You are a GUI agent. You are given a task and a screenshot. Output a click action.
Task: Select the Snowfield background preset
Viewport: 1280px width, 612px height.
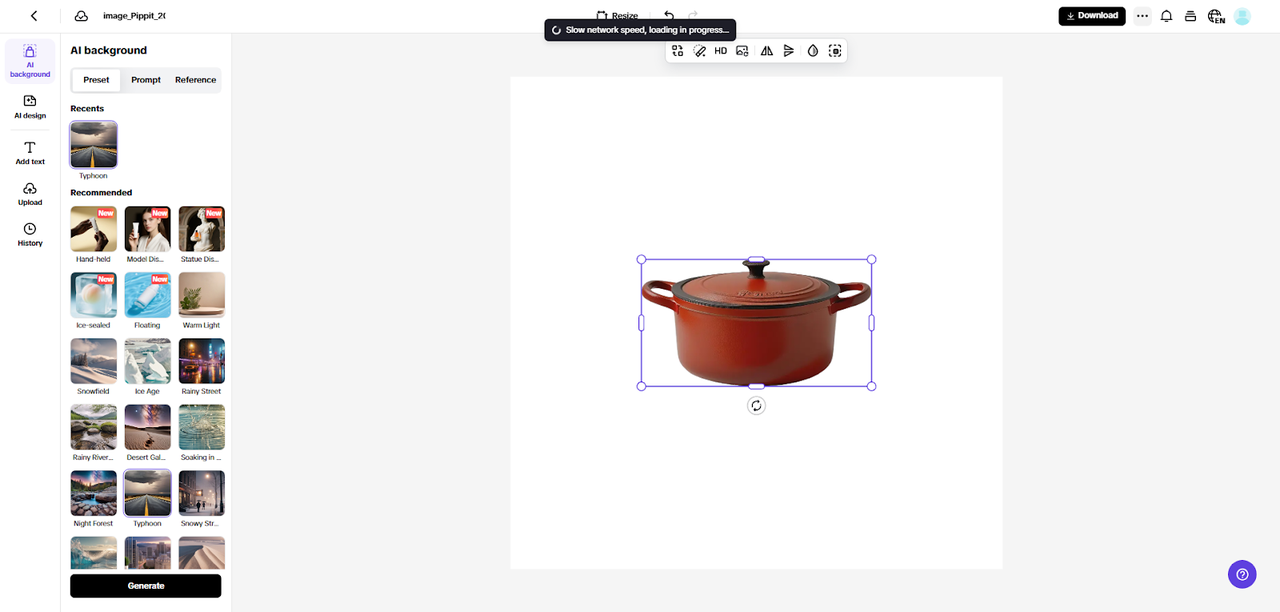point(93,362)
